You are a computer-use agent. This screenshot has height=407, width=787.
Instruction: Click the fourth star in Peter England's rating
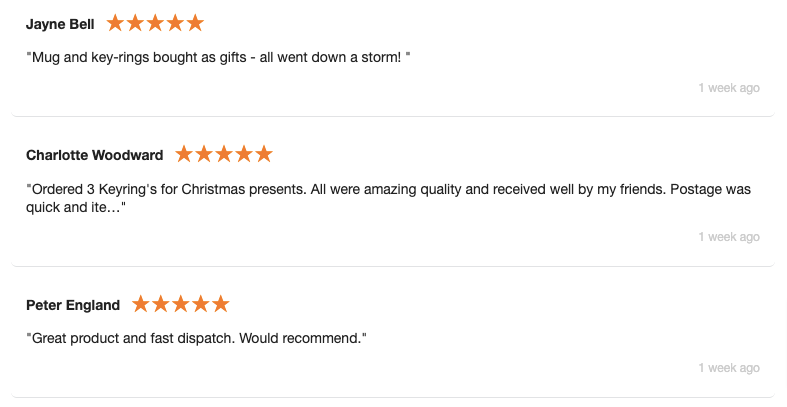[201, 304]
